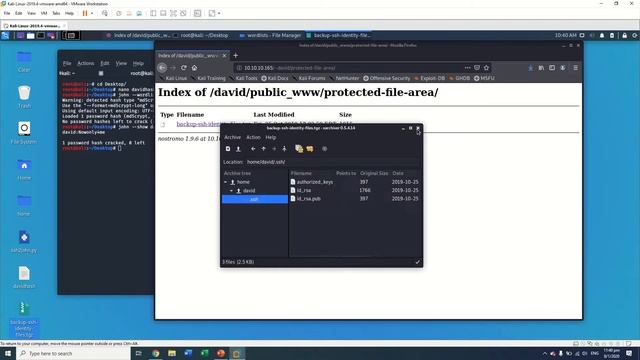The height and width of the screenshot is (360, 640).
Task: Select the .ssh folder in Archive tree
Action: pos(255,199)
